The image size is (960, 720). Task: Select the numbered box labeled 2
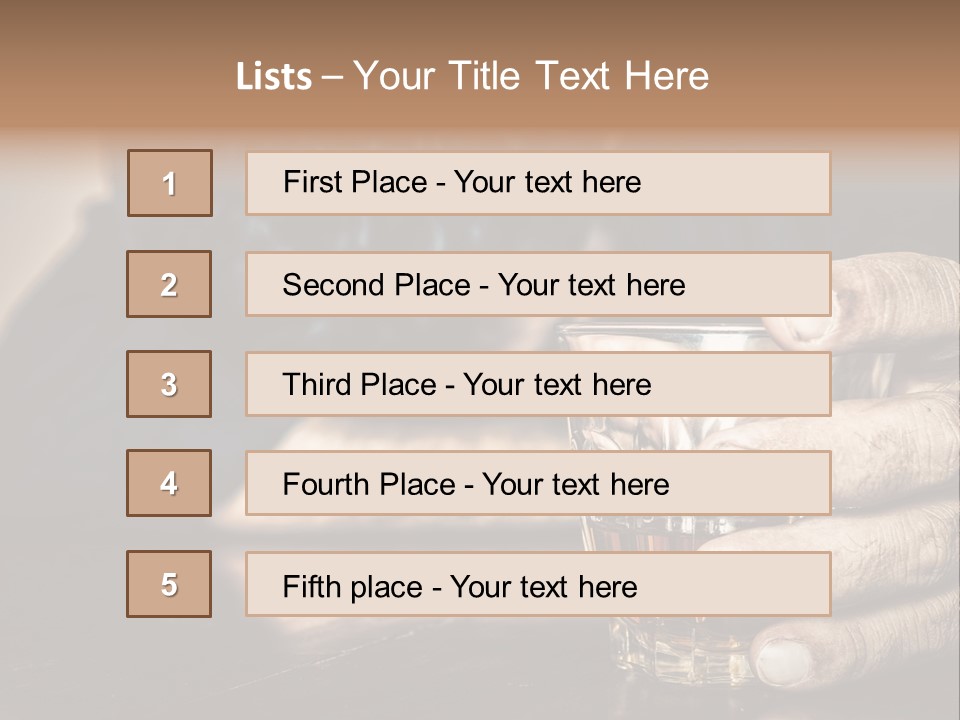pos(169,284)
